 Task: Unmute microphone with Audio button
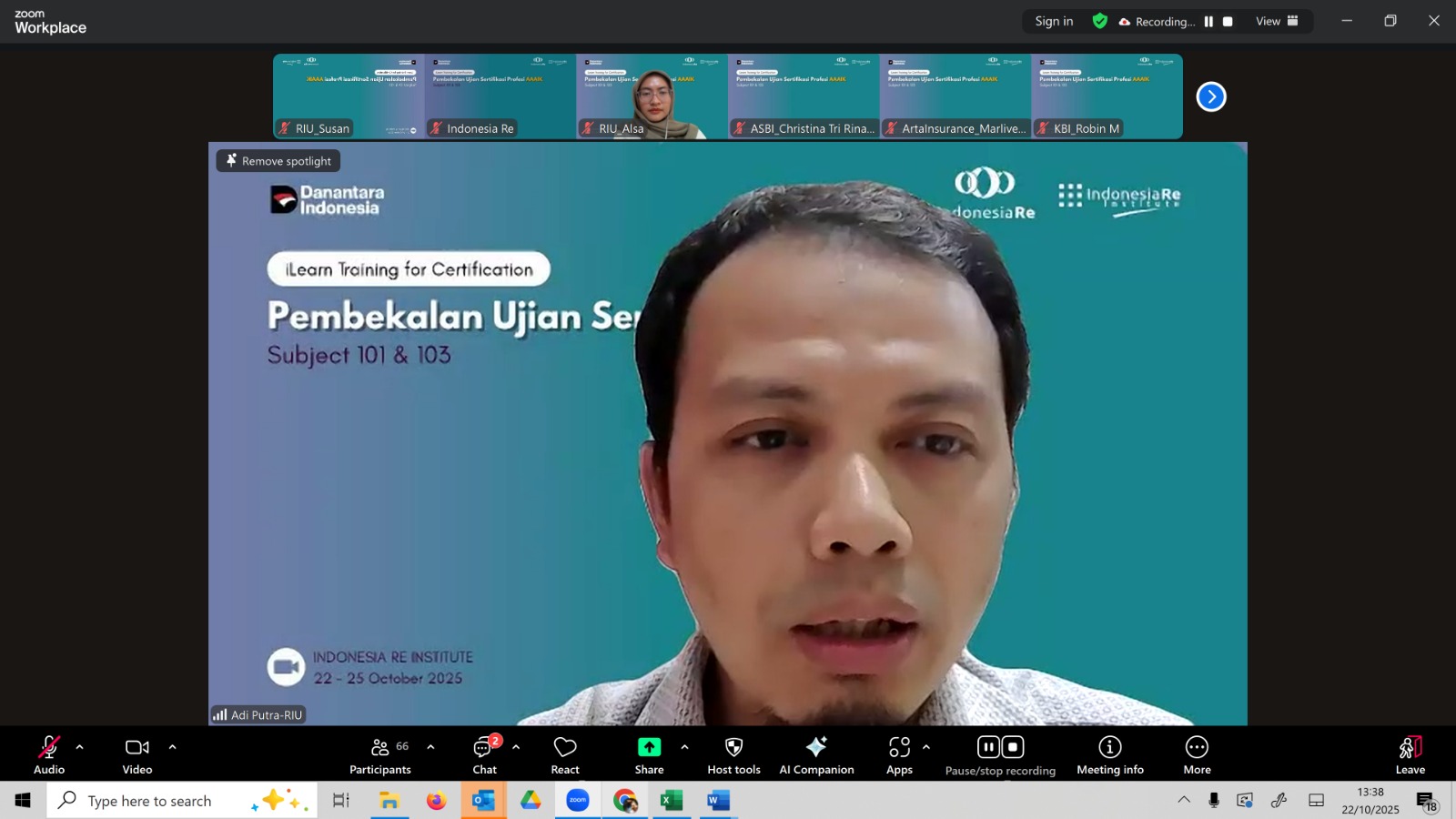coord(49,755)
